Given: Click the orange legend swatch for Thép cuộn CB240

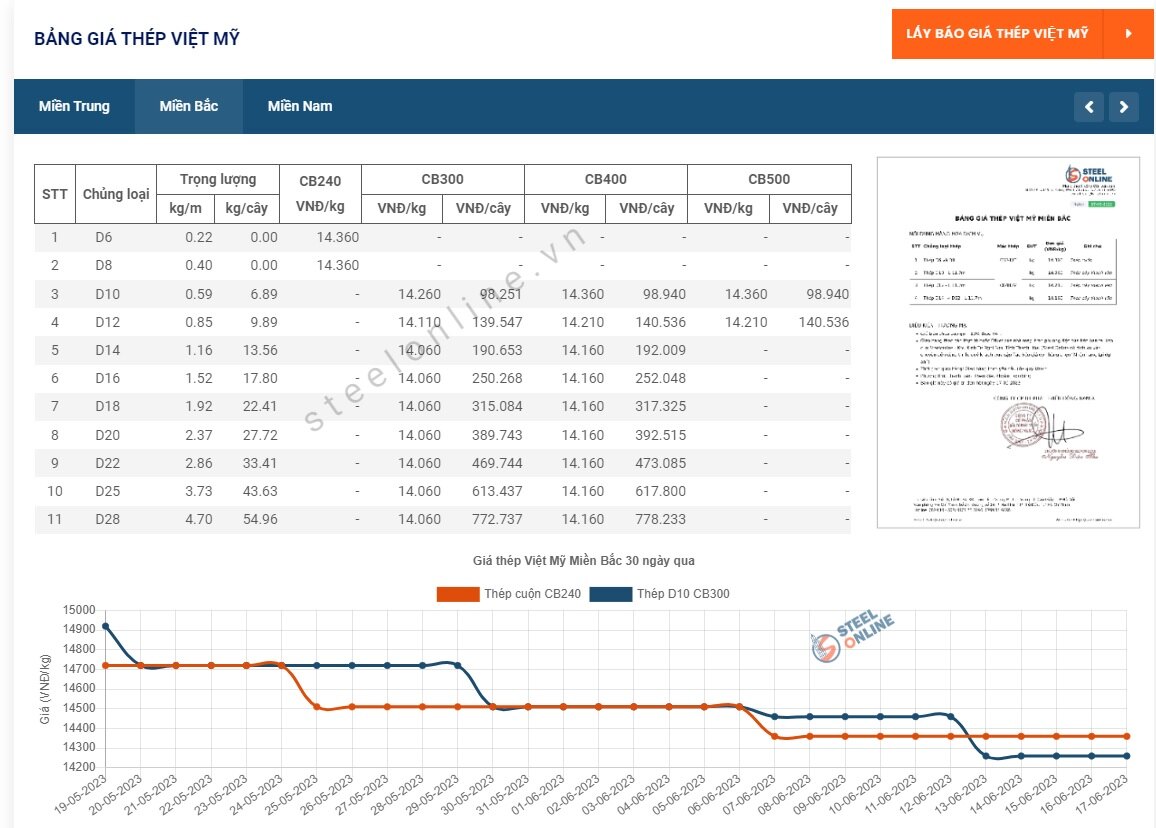Looking at the screenshot, I should click(458, 594).
